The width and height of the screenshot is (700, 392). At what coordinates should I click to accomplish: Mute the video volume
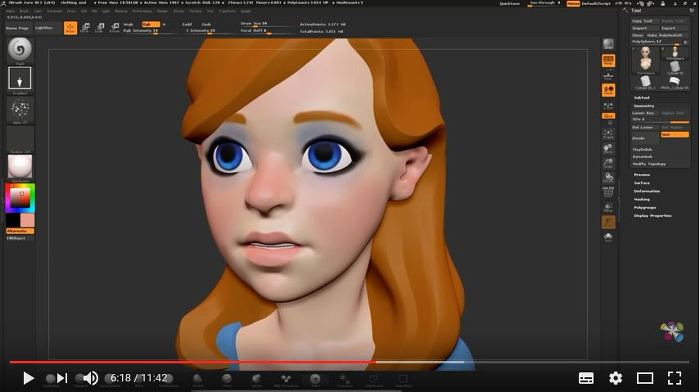point(91,378)
